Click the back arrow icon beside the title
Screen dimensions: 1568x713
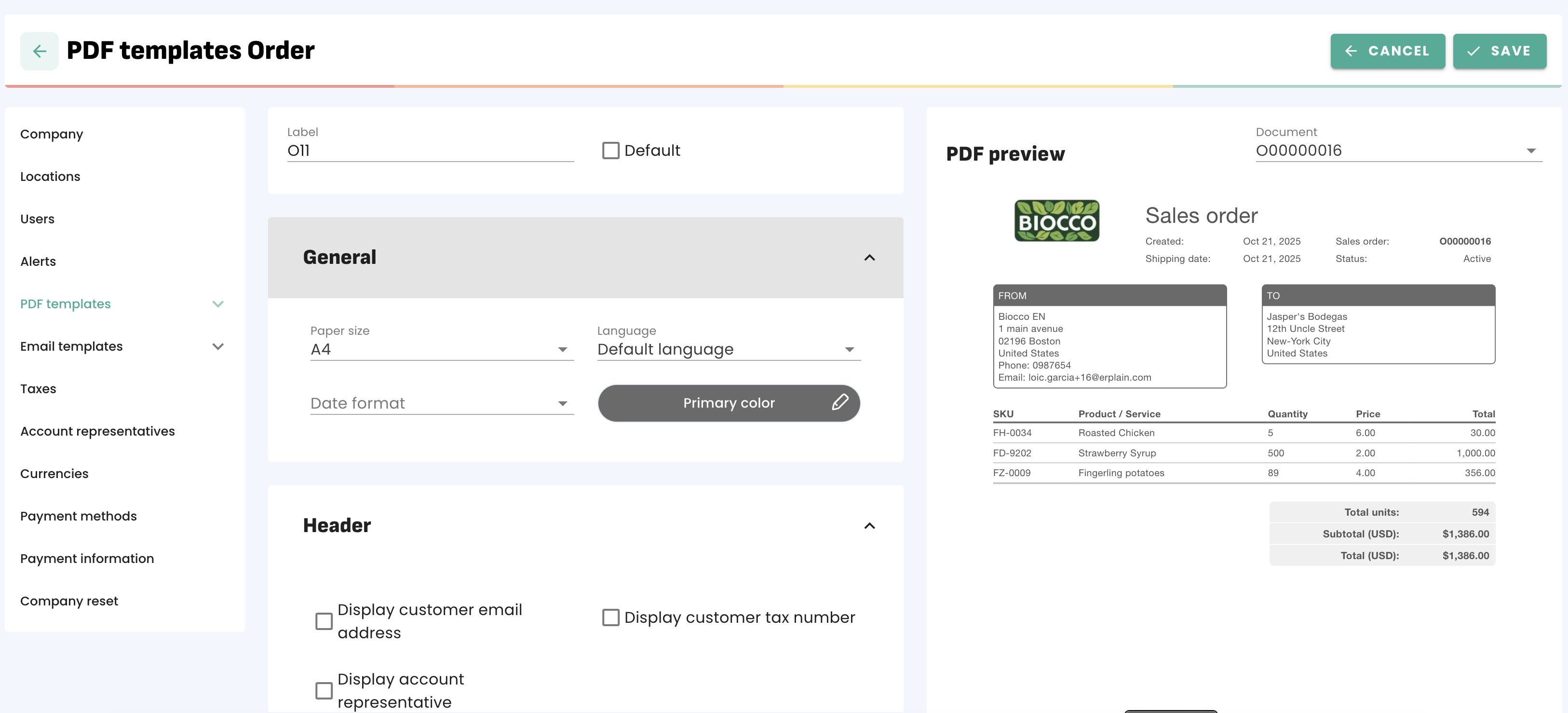(40, 51)
